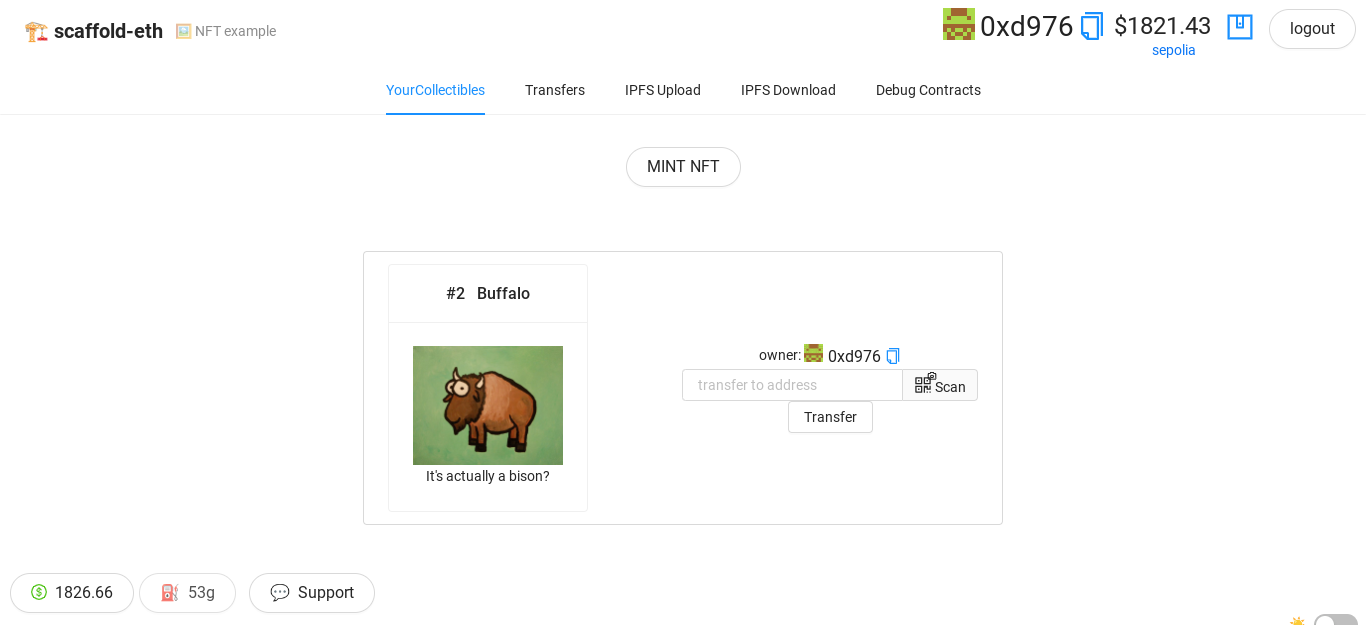Toggle the light/dark theme switch
Image resolution: width=1366 pixels, height=625 pixels.
tap(1334, 620)
